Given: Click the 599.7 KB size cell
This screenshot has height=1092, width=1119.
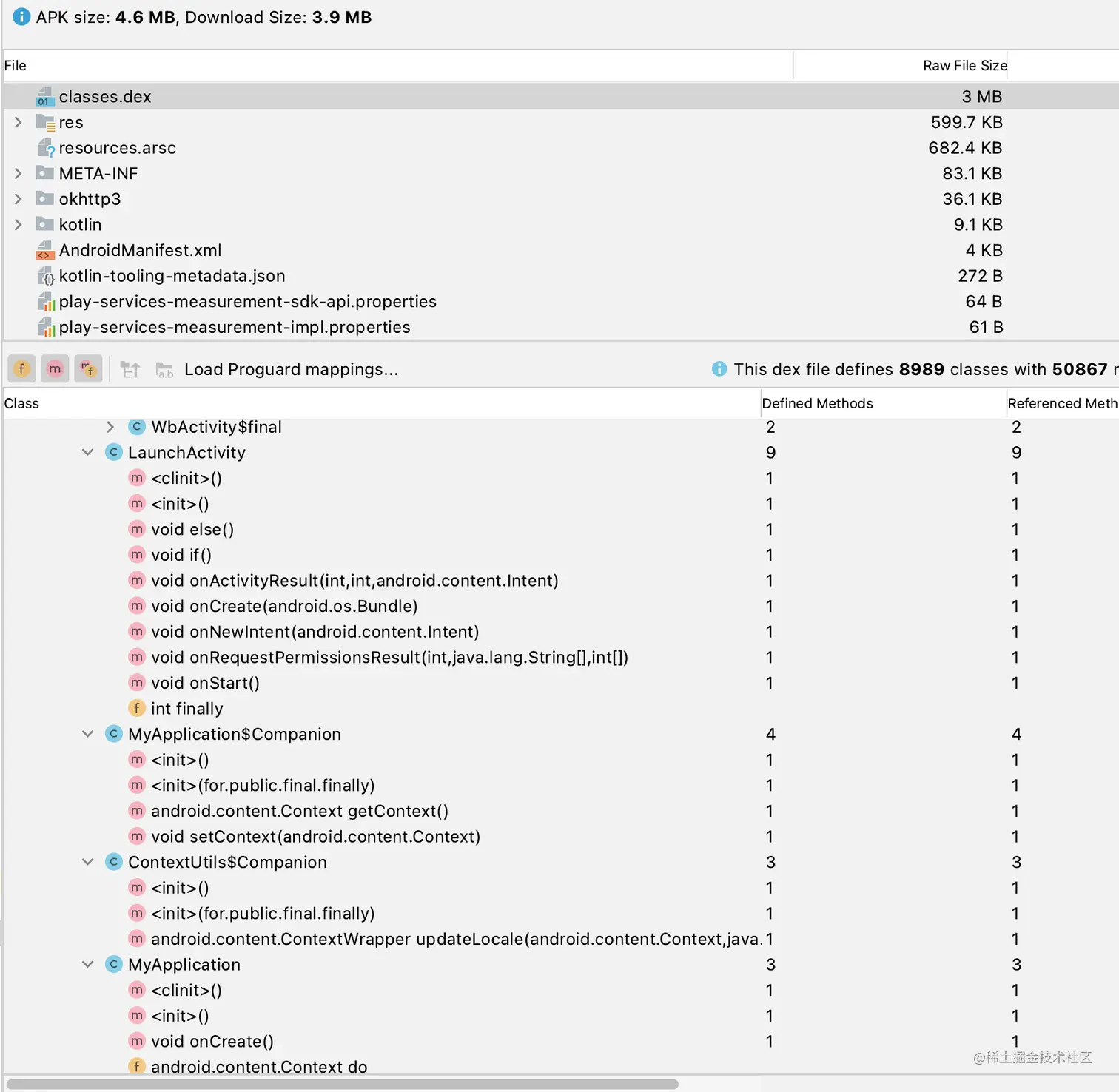Looking at the screenshot, I should tap(967, 122).
